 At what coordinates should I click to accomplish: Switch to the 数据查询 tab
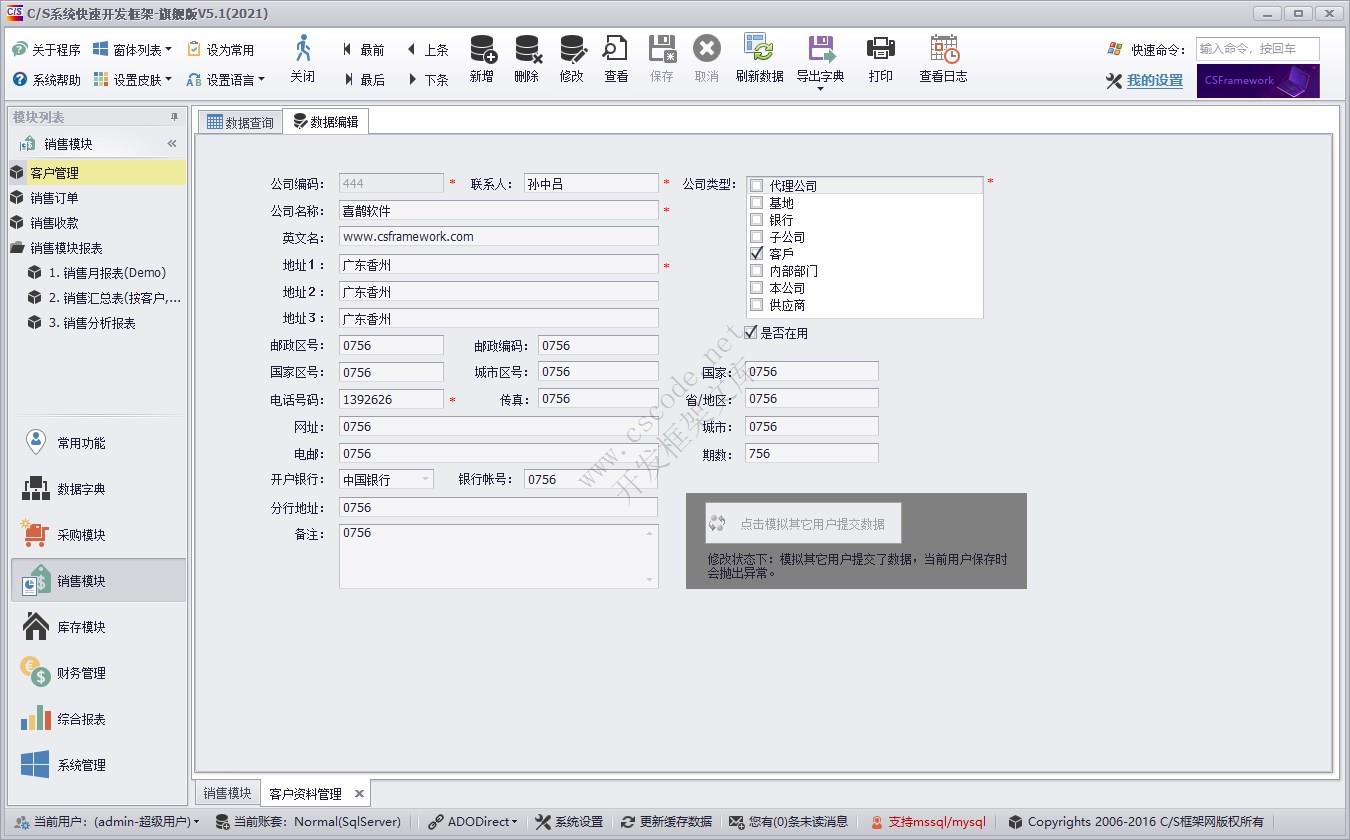click(241, 121)
